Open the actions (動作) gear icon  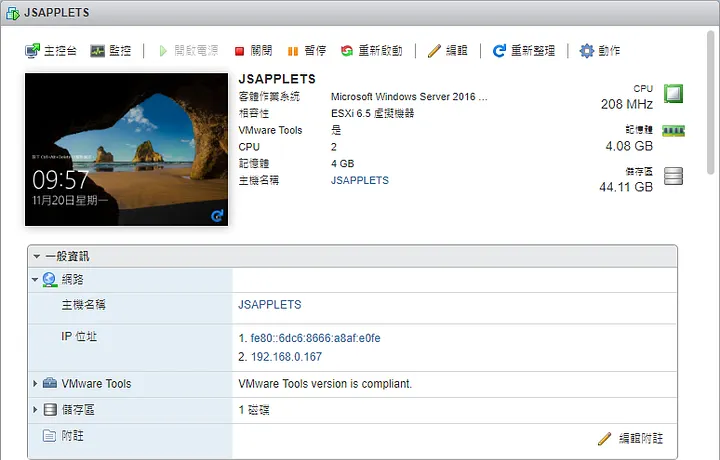click(x=586, y=50)
